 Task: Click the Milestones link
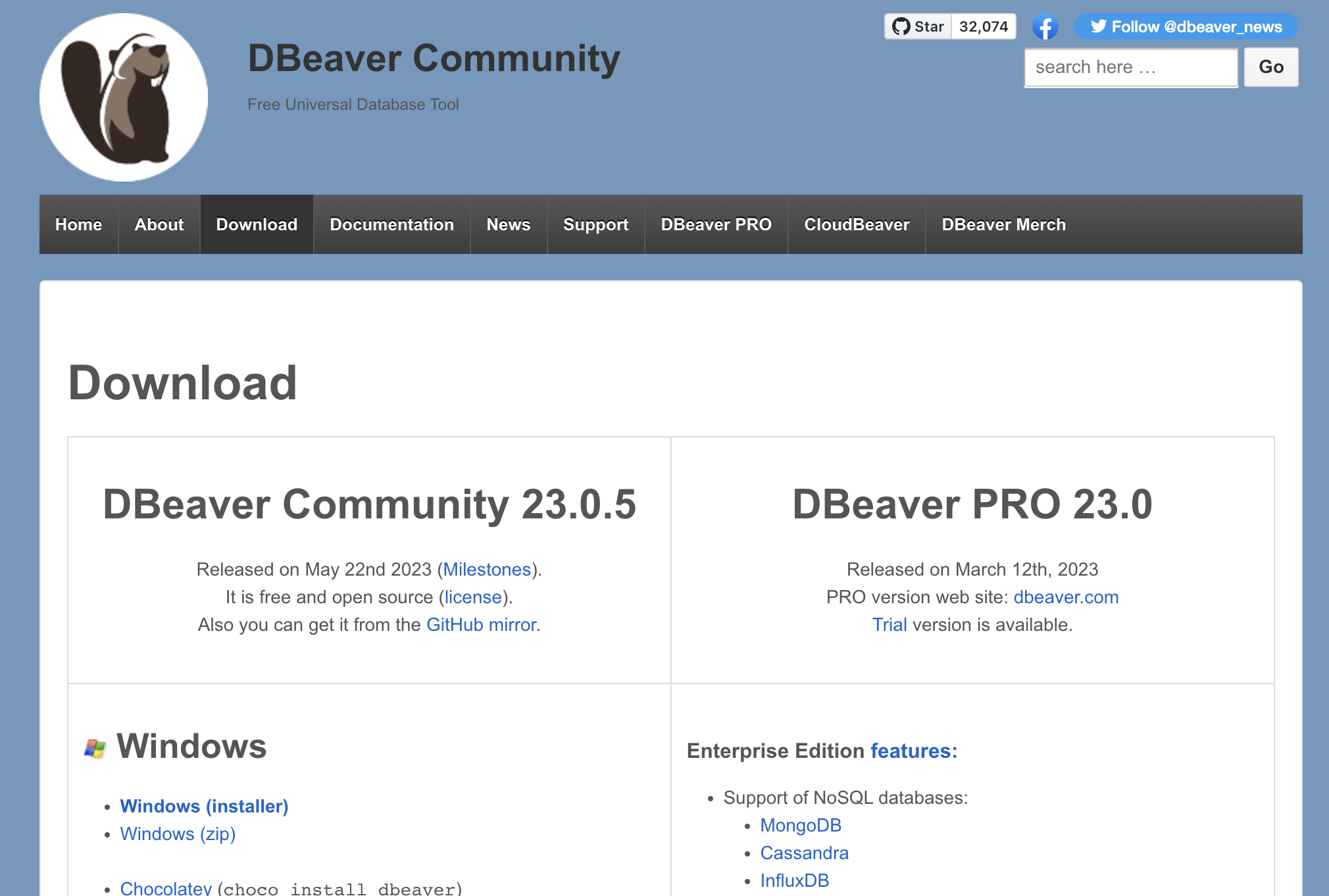point(487,569)
